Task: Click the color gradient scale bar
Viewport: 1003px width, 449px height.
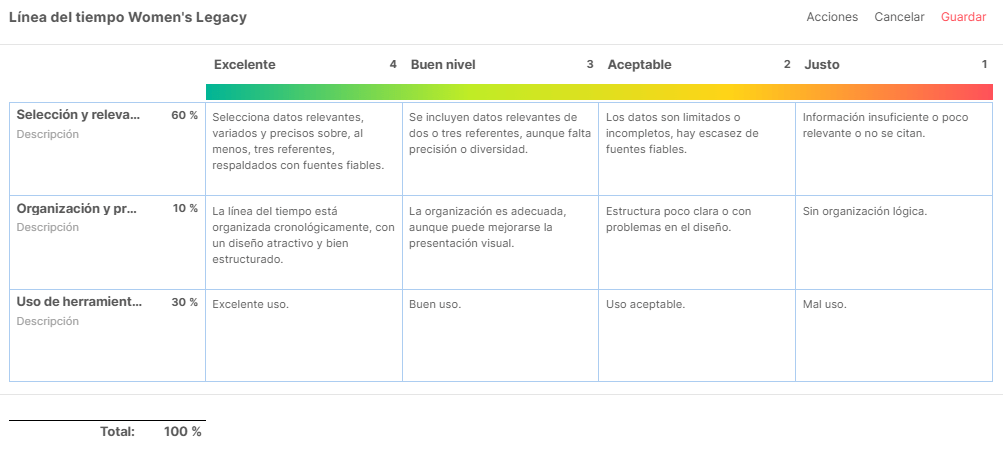Action: [599, 92]
